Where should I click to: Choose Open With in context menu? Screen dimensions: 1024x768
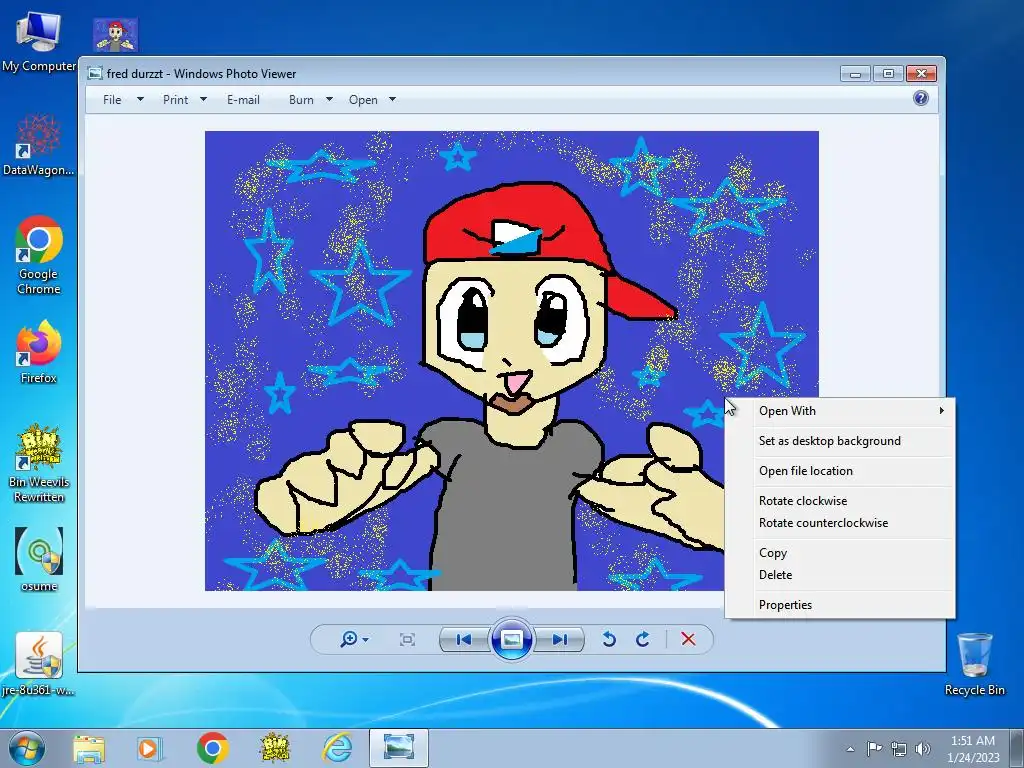pyautogui.click(x=840, y=411)
